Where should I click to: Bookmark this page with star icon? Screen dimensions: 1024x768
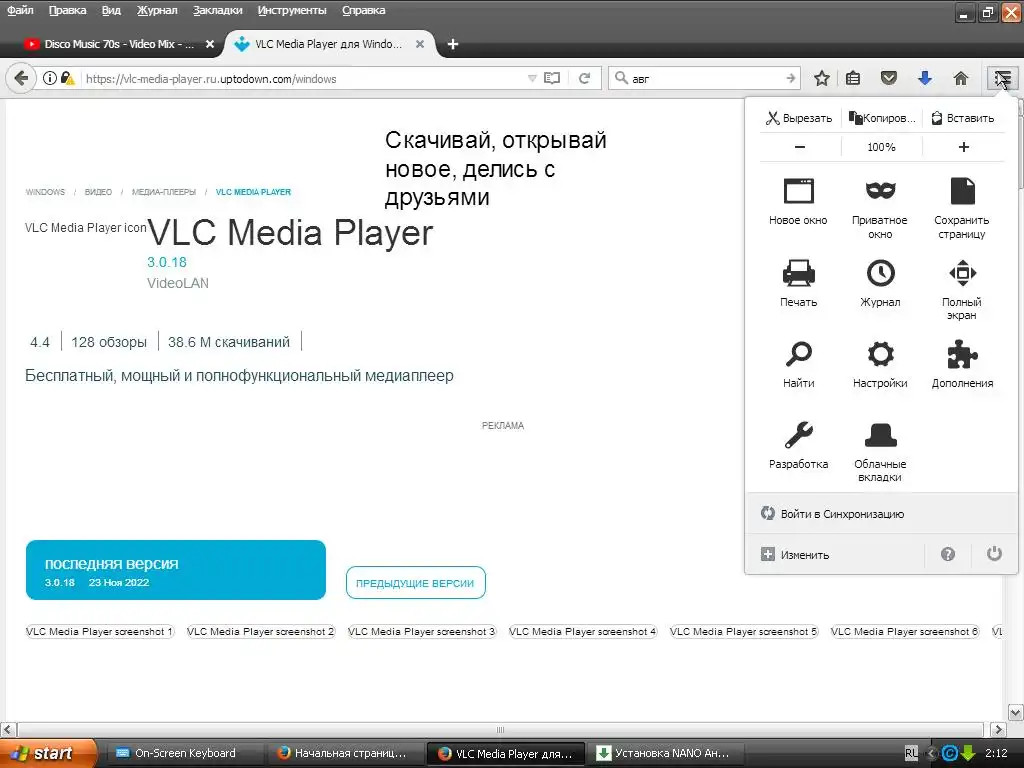coord(822,79)
